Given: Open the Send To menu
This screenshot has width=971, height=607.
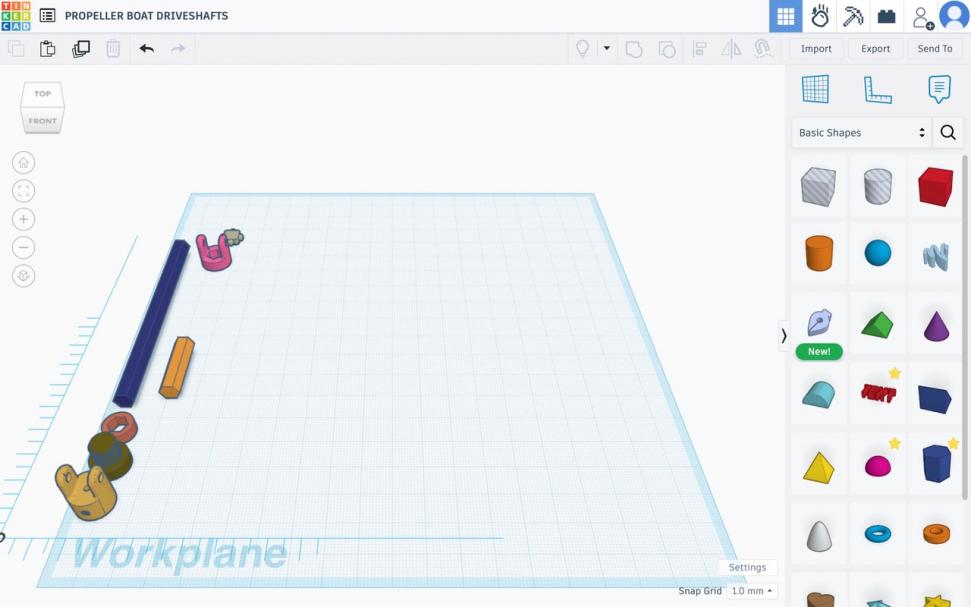Looking at the screenshot, I should pyautogui.click(x=935, y=48).
